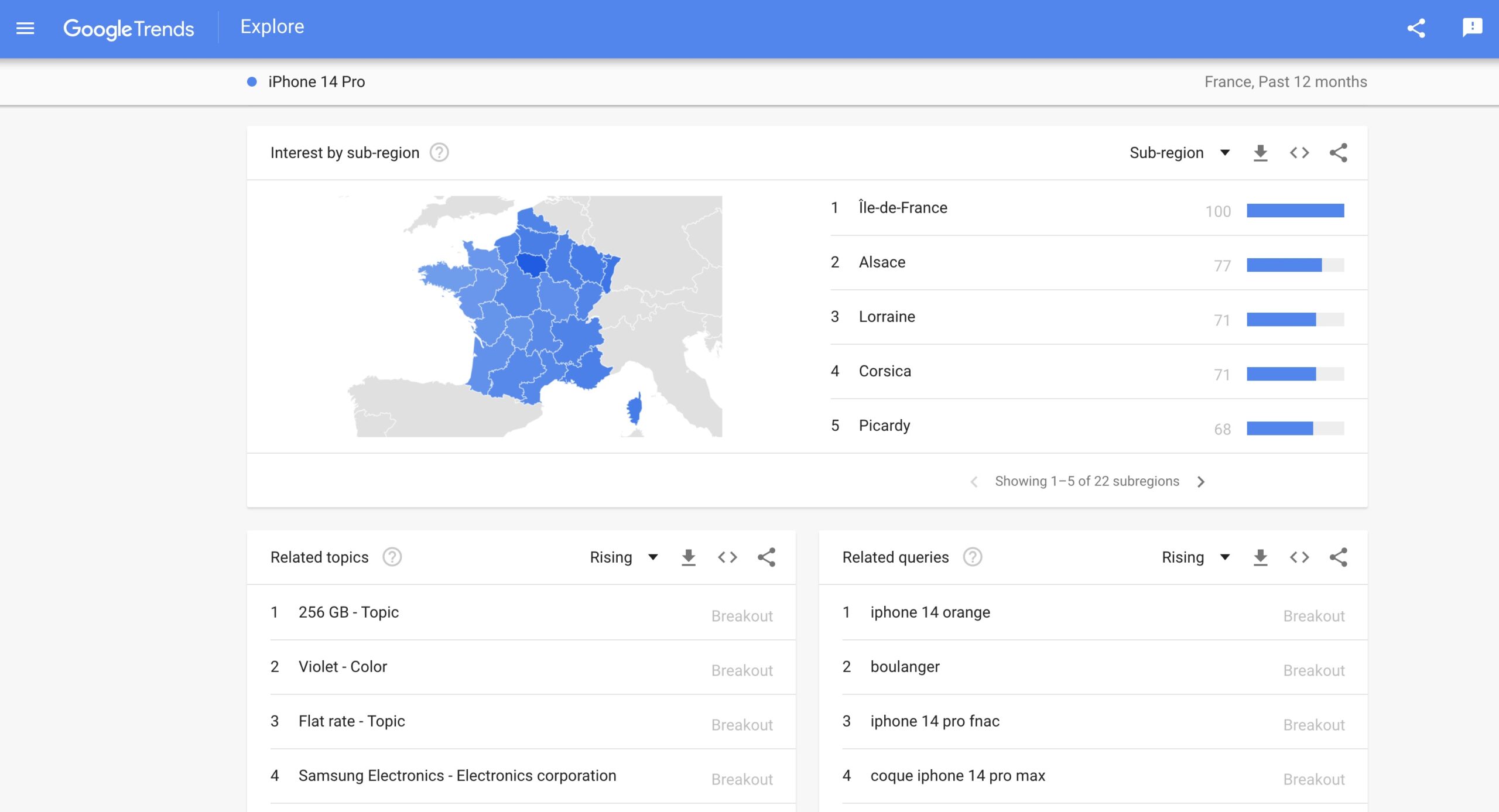Open help for Interest by sub-region
Screen dimensions: 1499x812
[439, 153]
